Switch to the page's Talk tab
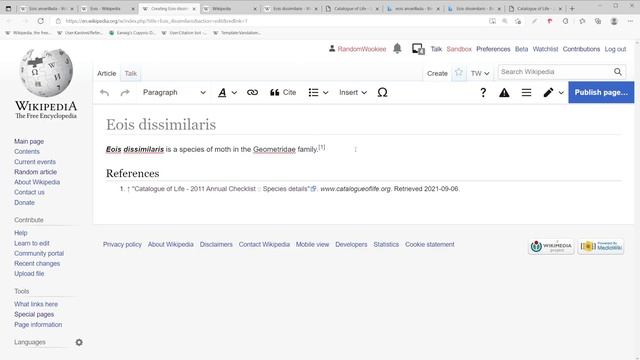 (131, 73)
